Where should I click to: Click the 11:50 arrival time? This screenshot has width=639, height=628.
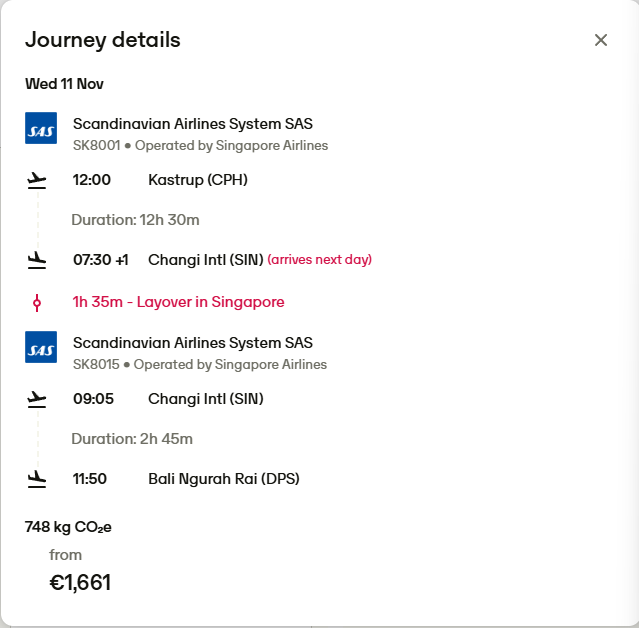90,478
